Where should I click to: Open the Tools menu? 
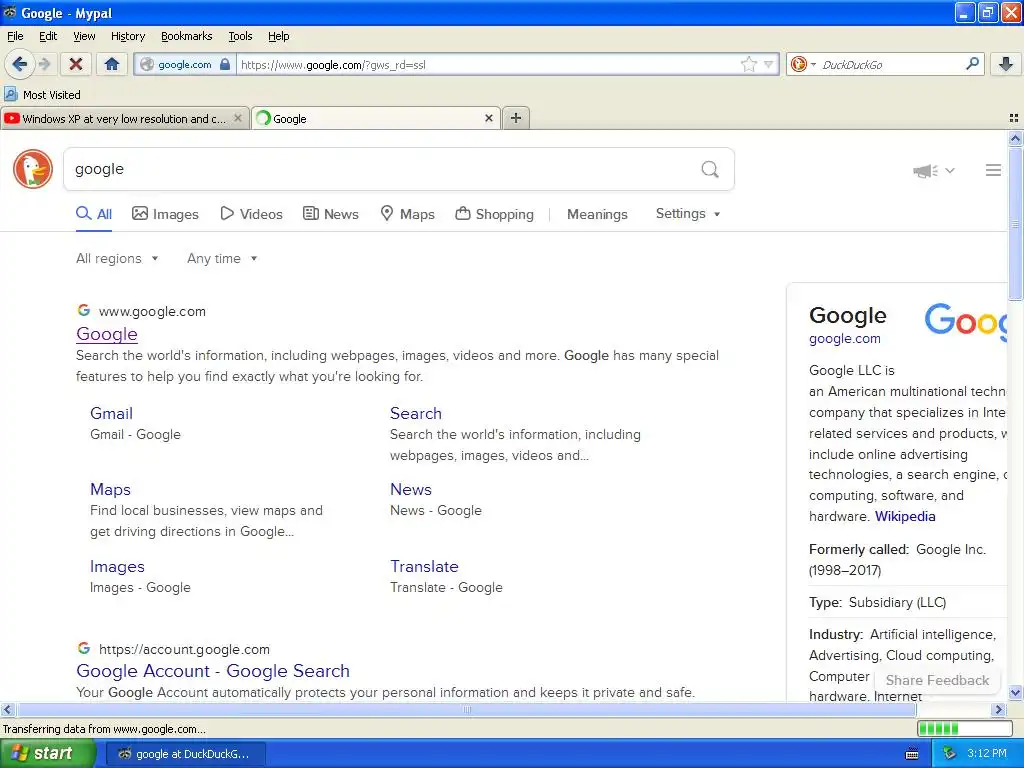click(x=240, y=36)
